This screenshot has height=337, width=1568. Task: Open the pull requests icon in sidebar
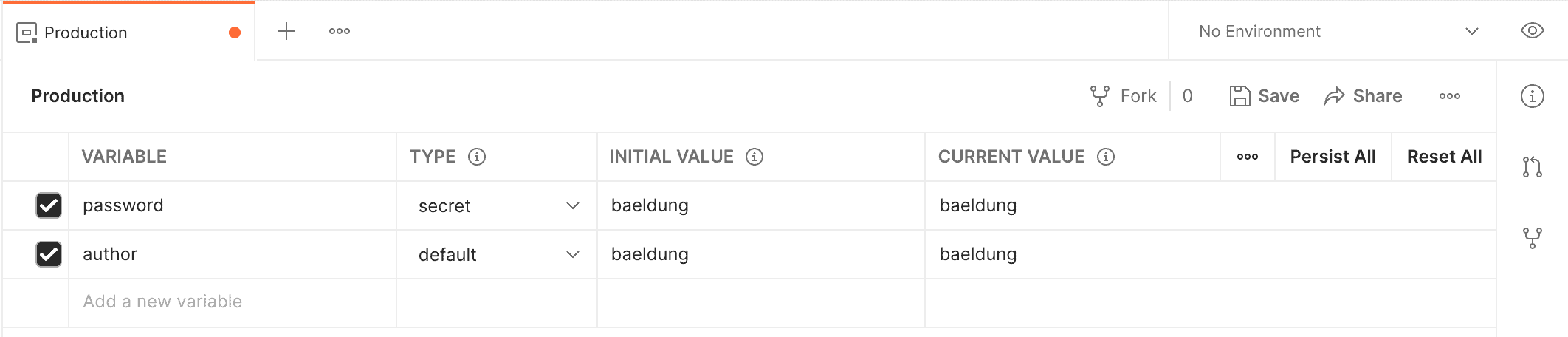coord(1533,167)
